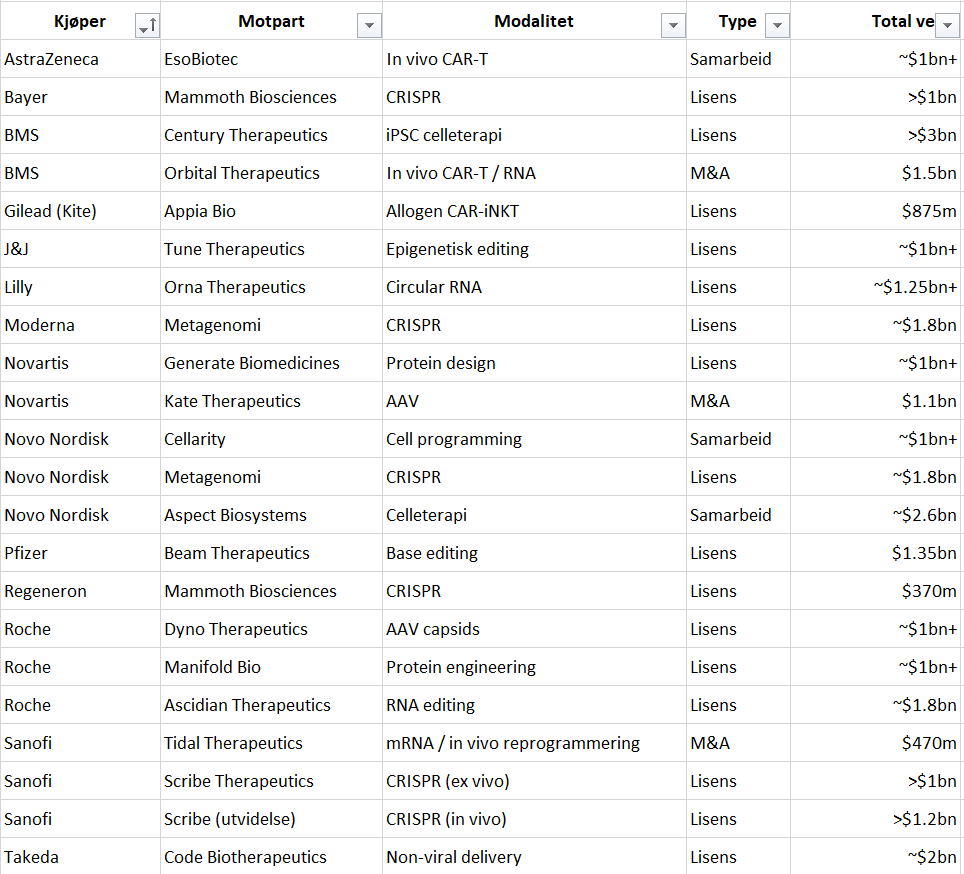
Task: Click the M&A type cell for Tidal Therapeutics
Action: point(710,743)
